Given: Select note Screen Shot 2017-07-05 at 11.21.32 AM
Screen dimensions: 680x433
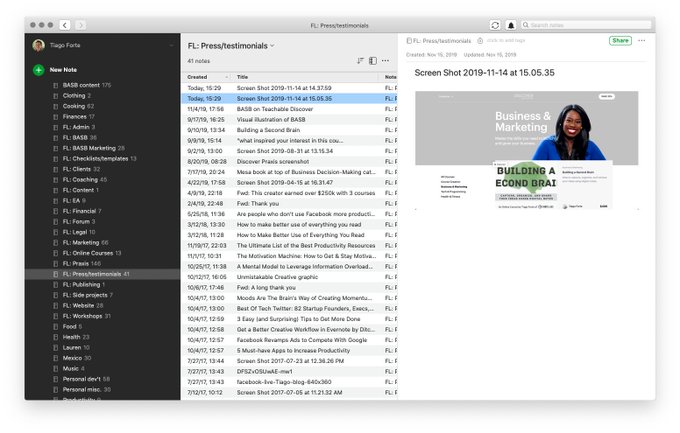Looking at the screenshot, I should point(289,393).
